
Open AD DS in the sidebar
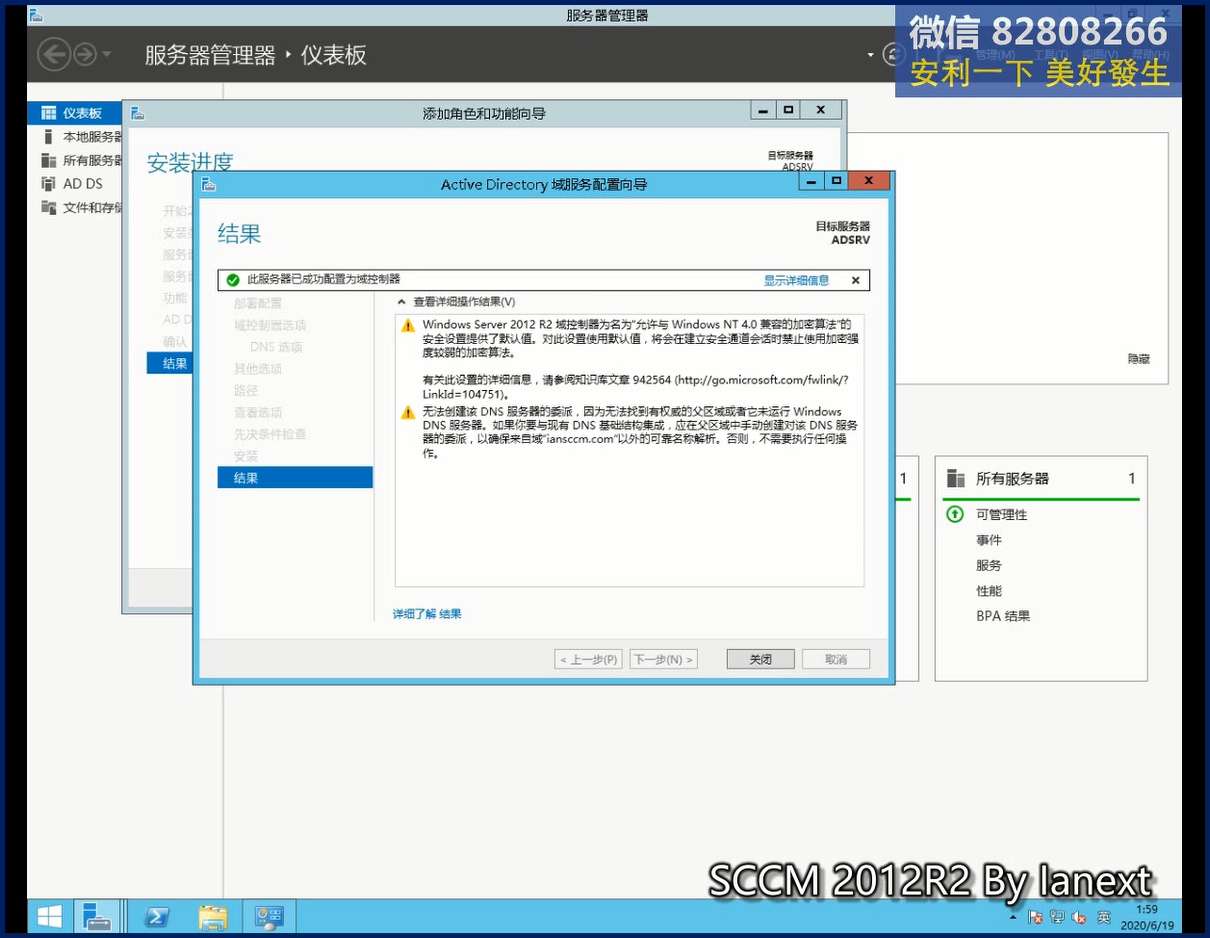pyautogui.click(x=83, y=184)
